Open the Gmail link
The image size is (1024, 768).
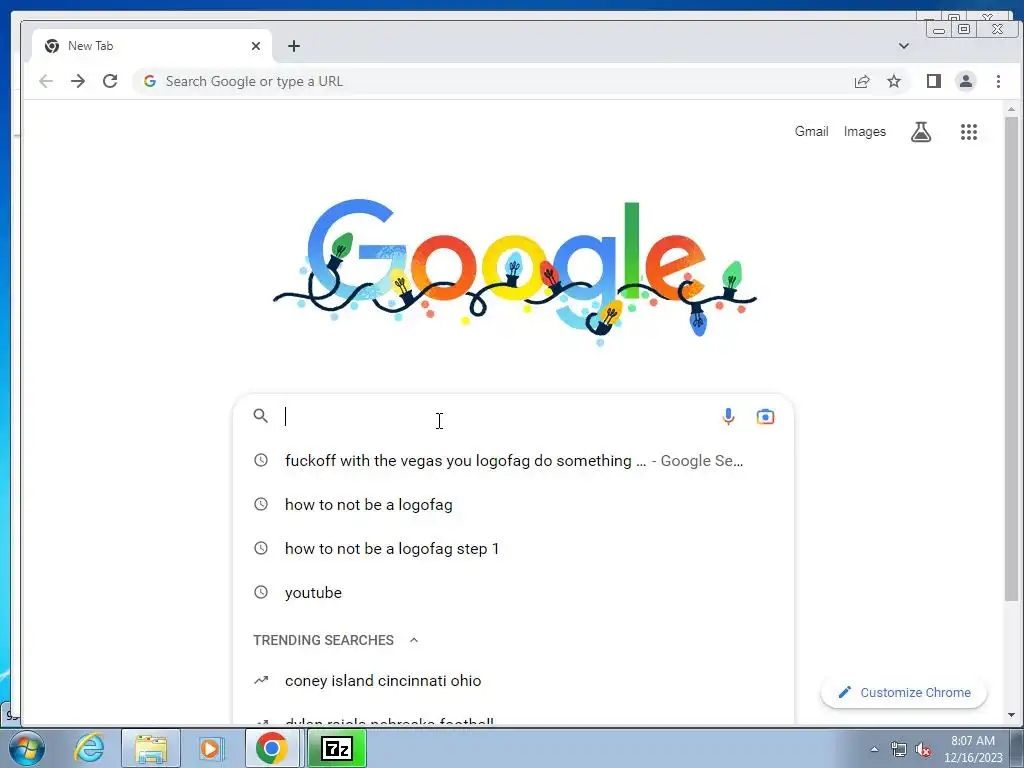point(812,132)
